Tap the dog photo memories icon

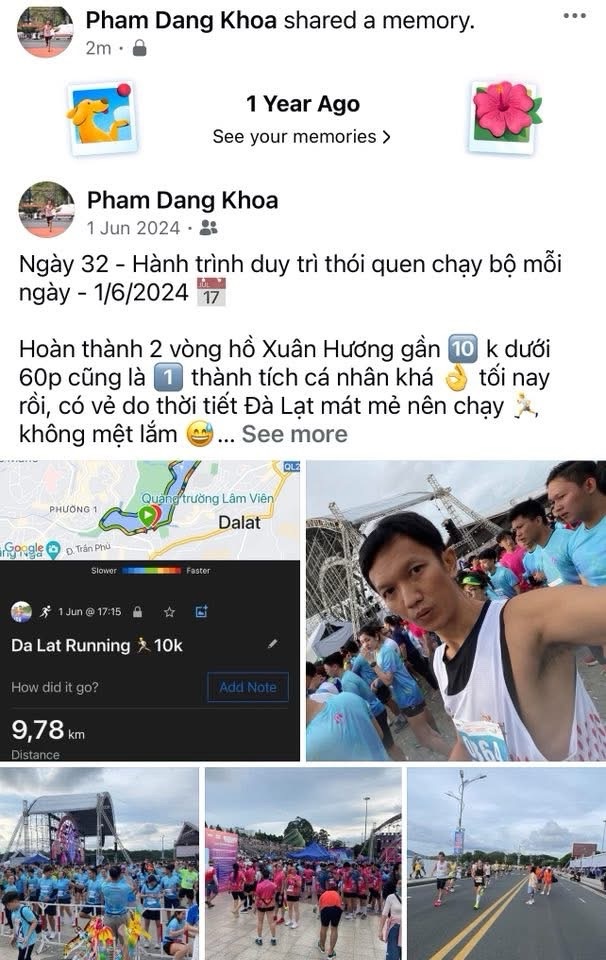102,118
